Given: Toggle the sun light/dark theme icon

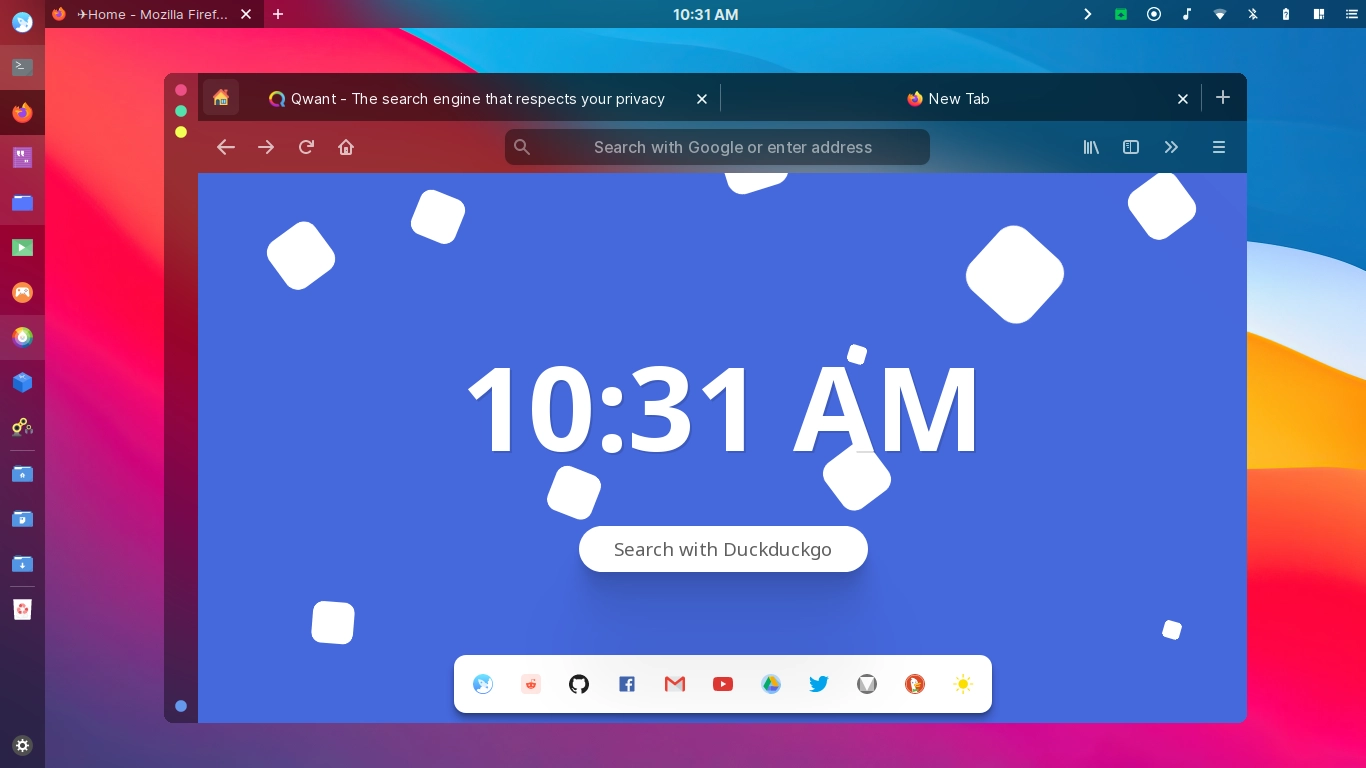Looking at the screenshot, I should [963, 684].
